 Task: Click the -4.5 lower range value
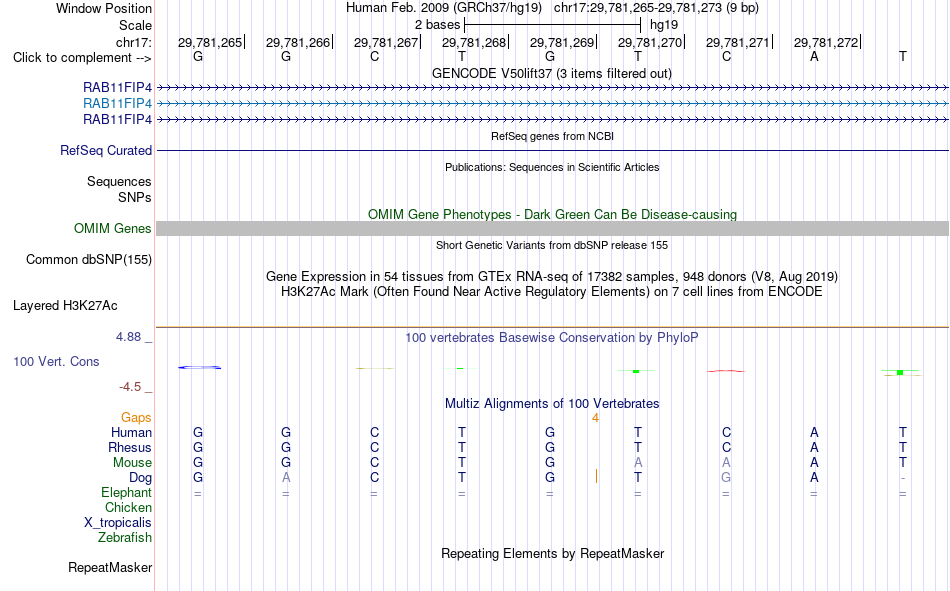[x=130, y=387]
